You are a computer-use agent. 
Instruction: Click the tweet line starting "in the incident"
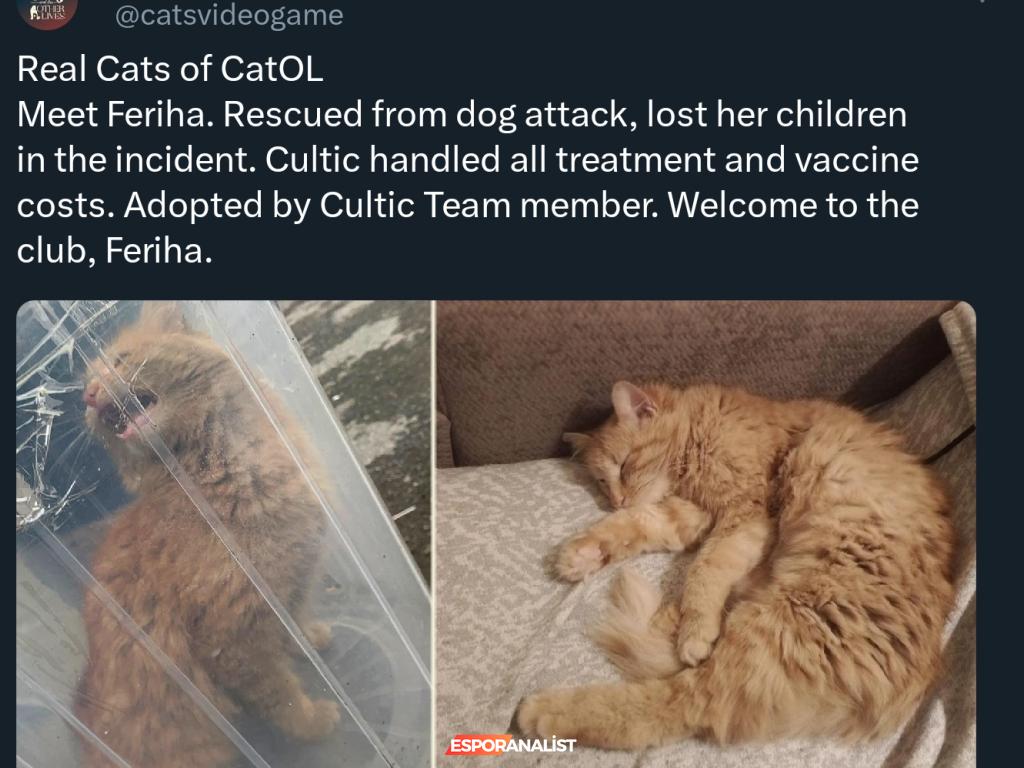(468, 160)
